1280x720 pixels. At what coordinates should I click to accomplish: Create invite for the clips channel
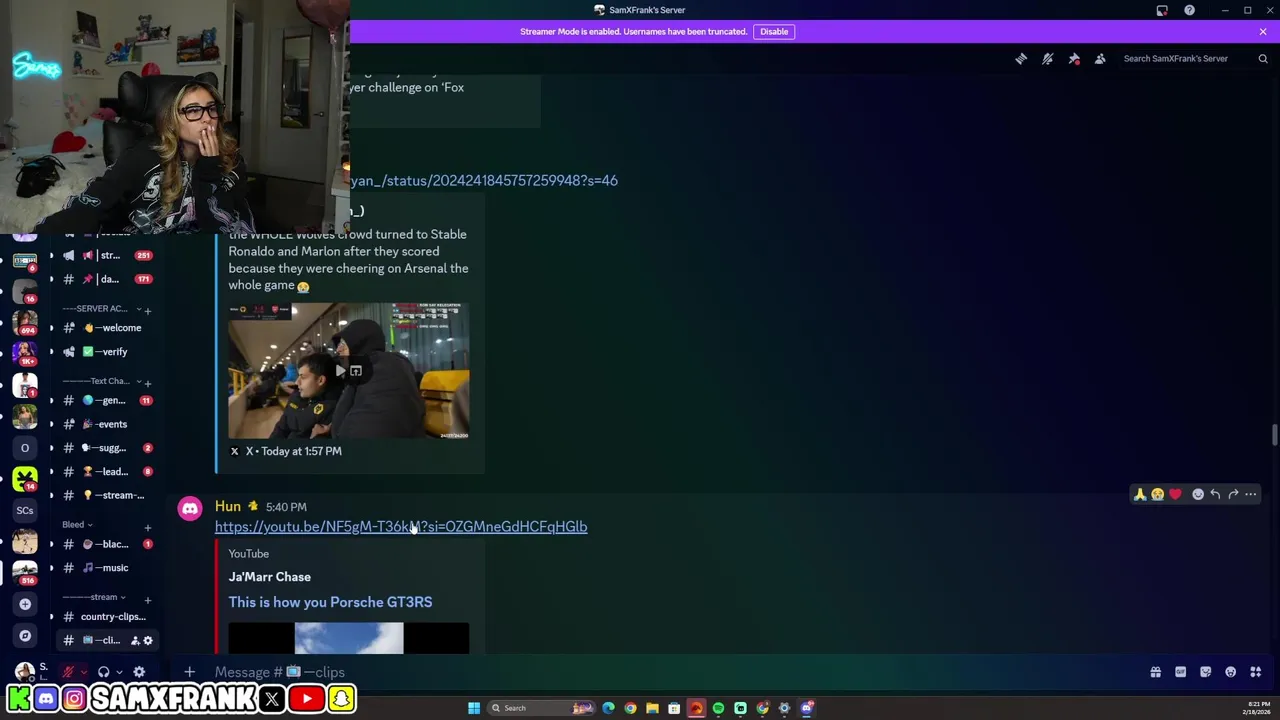(135, 641)
